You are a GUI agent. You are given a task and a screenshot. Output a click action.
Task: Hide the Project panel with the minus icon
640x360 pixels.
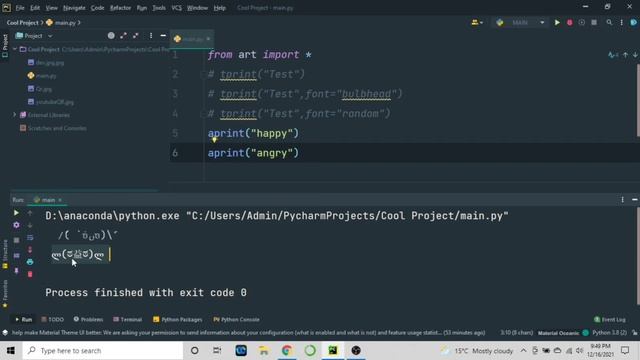tap(163, 36)
